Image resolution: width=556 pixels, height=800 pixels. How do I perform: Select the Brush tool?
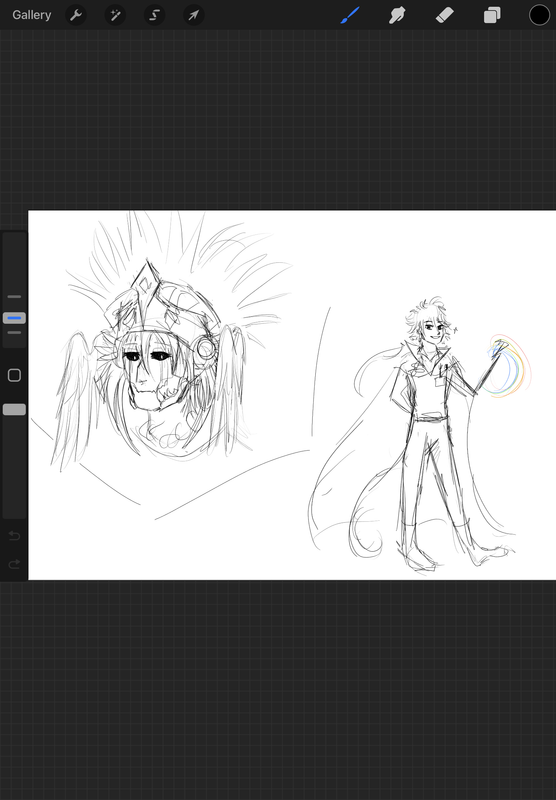pos(350,15)
